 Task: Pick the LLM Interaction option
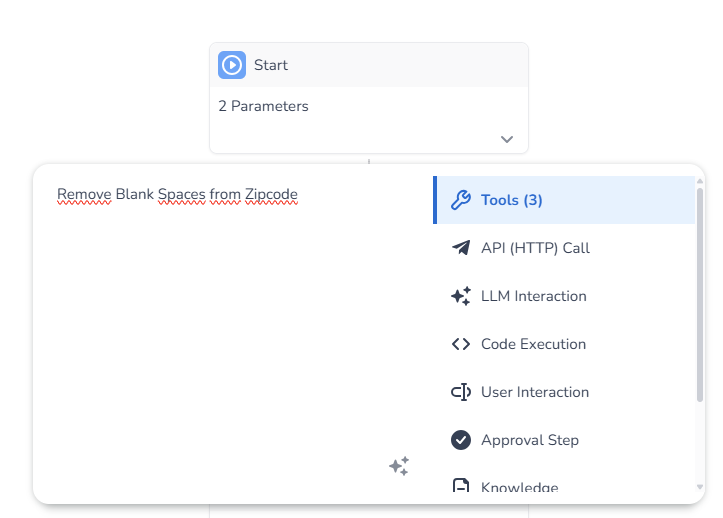click(533, 296)
